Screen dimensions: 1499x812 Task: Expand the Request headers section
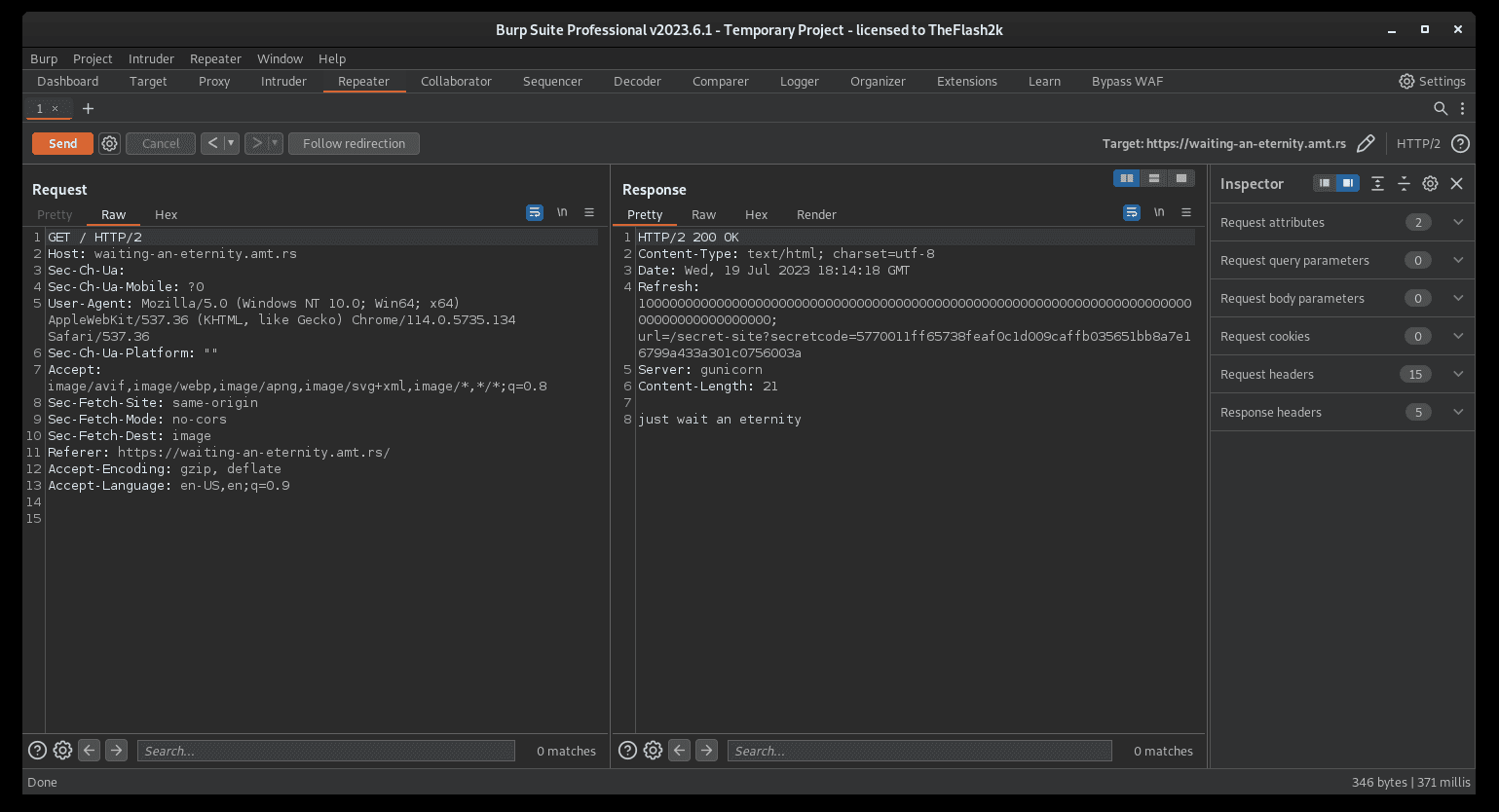tap(1458, 374)
